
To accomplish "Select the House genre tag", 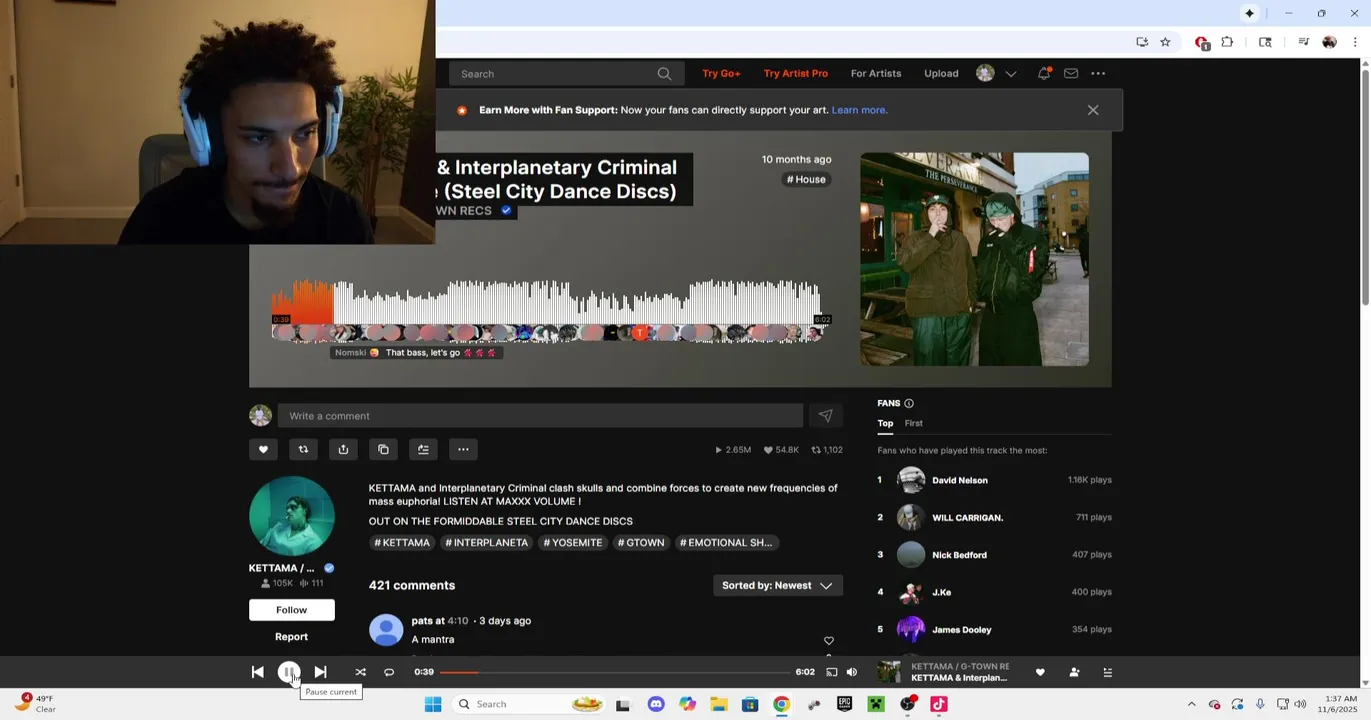I will (806, 179).
